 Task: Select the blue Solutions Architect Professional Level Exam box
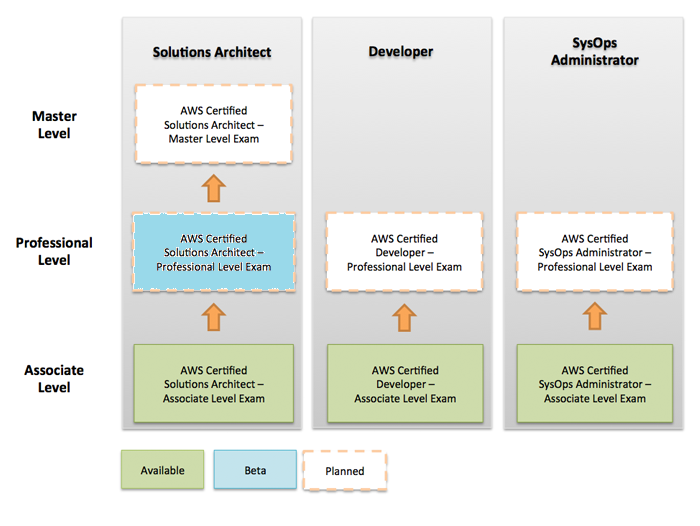click(x=212, y=252)
